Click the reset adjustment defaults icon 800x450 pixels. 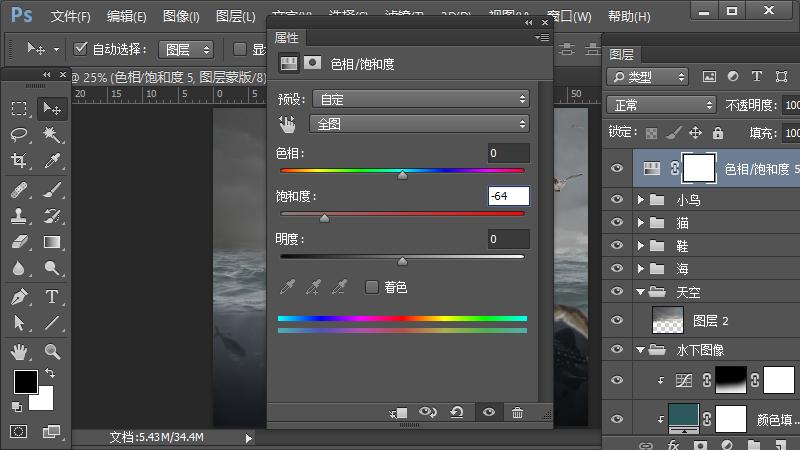457,412
